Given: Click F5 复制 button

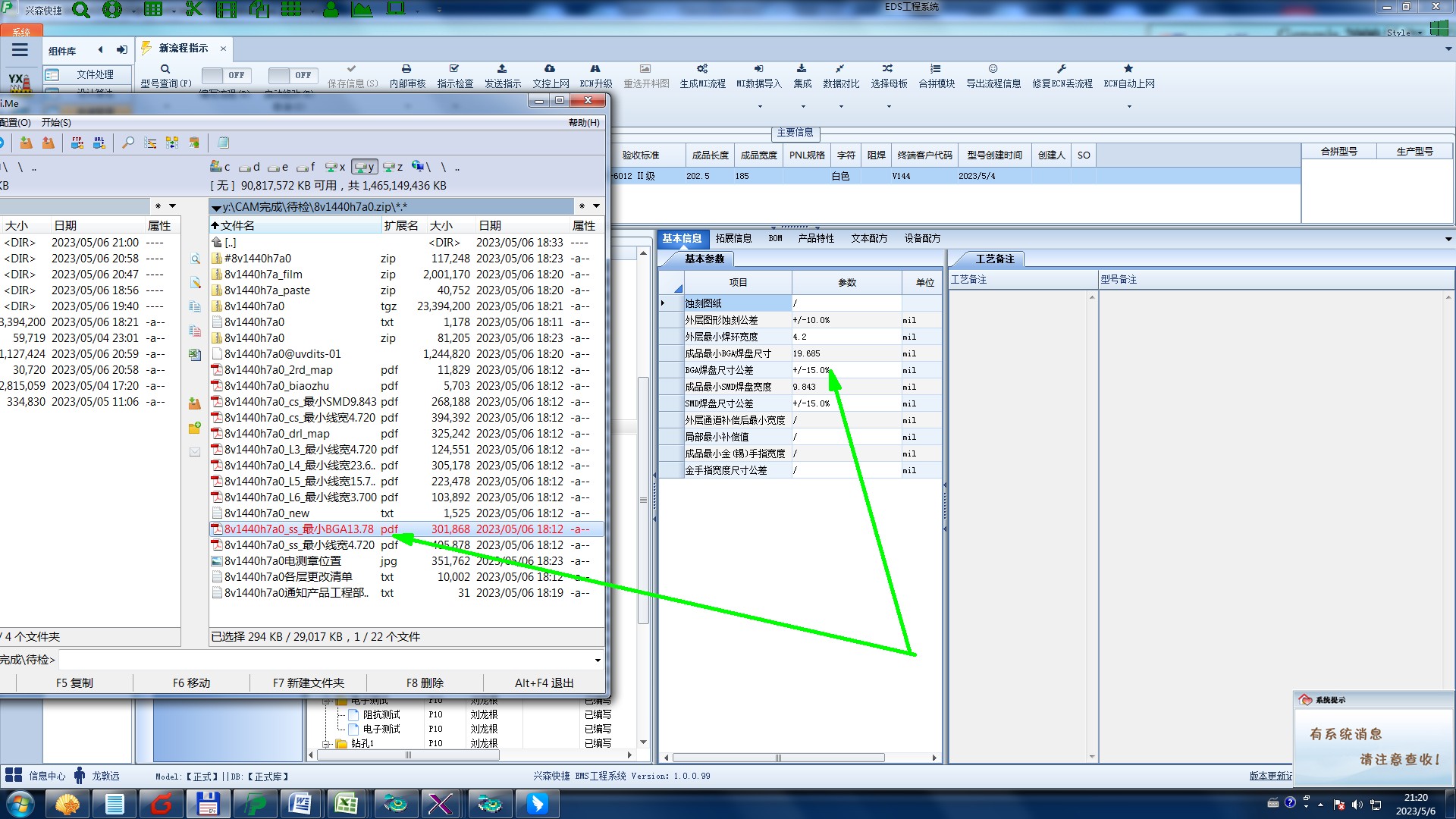Looking at the screenshot, I should pos(74,682).
